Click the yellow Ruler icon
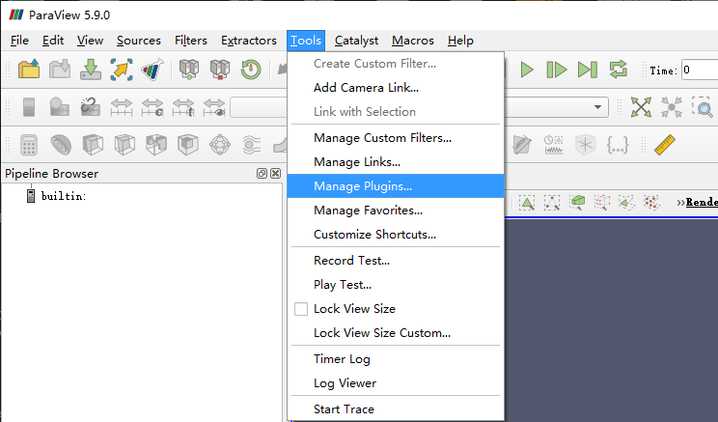718x422 pixels. pyautogui.click(x=664, y=145)
